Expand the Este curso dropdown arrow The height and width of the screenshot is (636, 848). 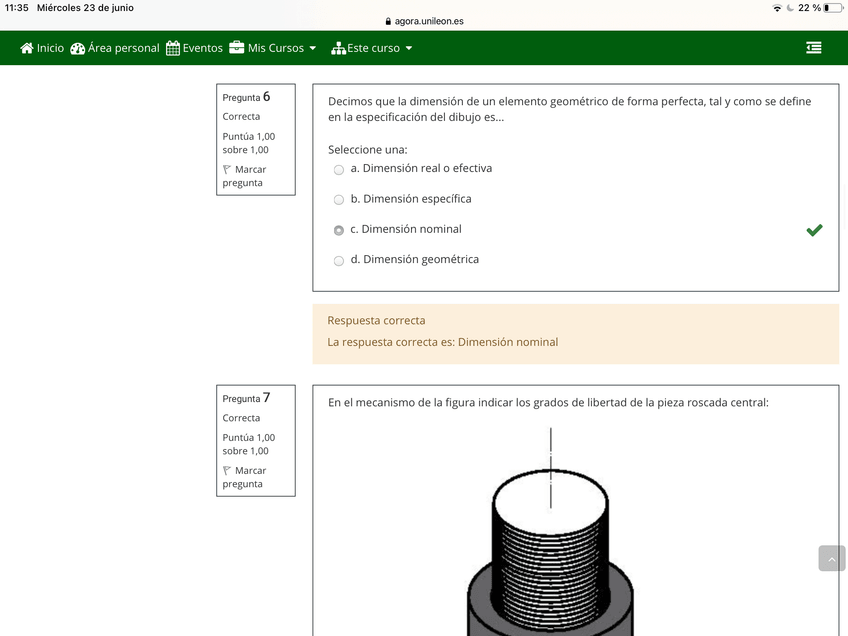coord(408,48)
